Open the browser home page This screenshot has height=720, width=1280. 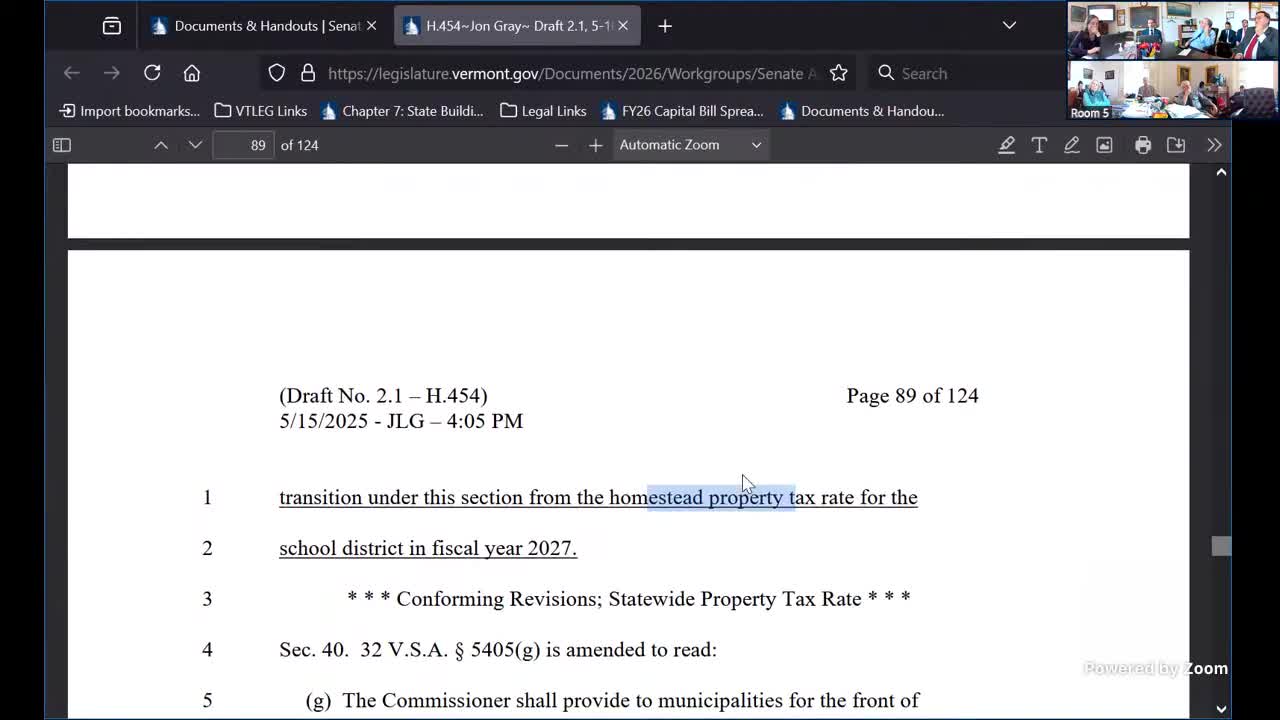tap(192, 73)
